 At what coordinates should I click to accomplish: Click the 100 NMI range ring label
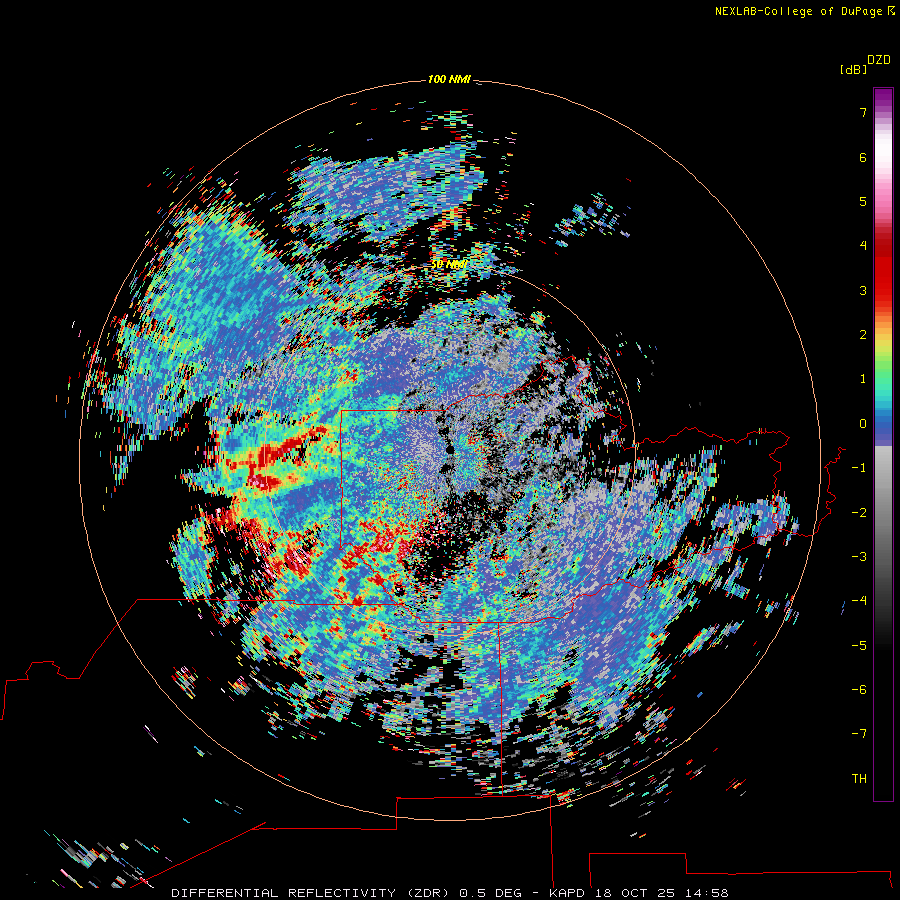tap(449, 79)
